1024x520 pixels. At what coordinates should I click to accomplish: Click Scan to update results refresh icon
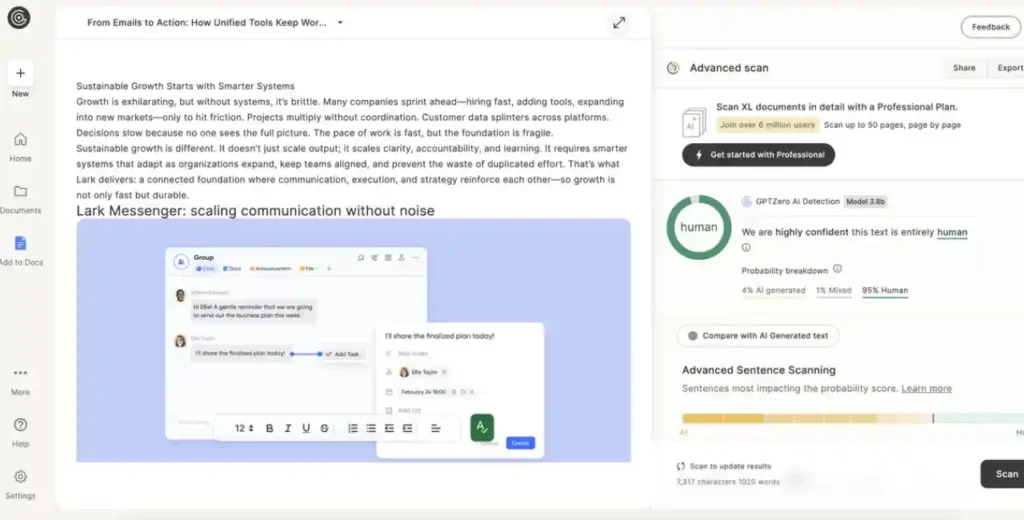[680, 466]
